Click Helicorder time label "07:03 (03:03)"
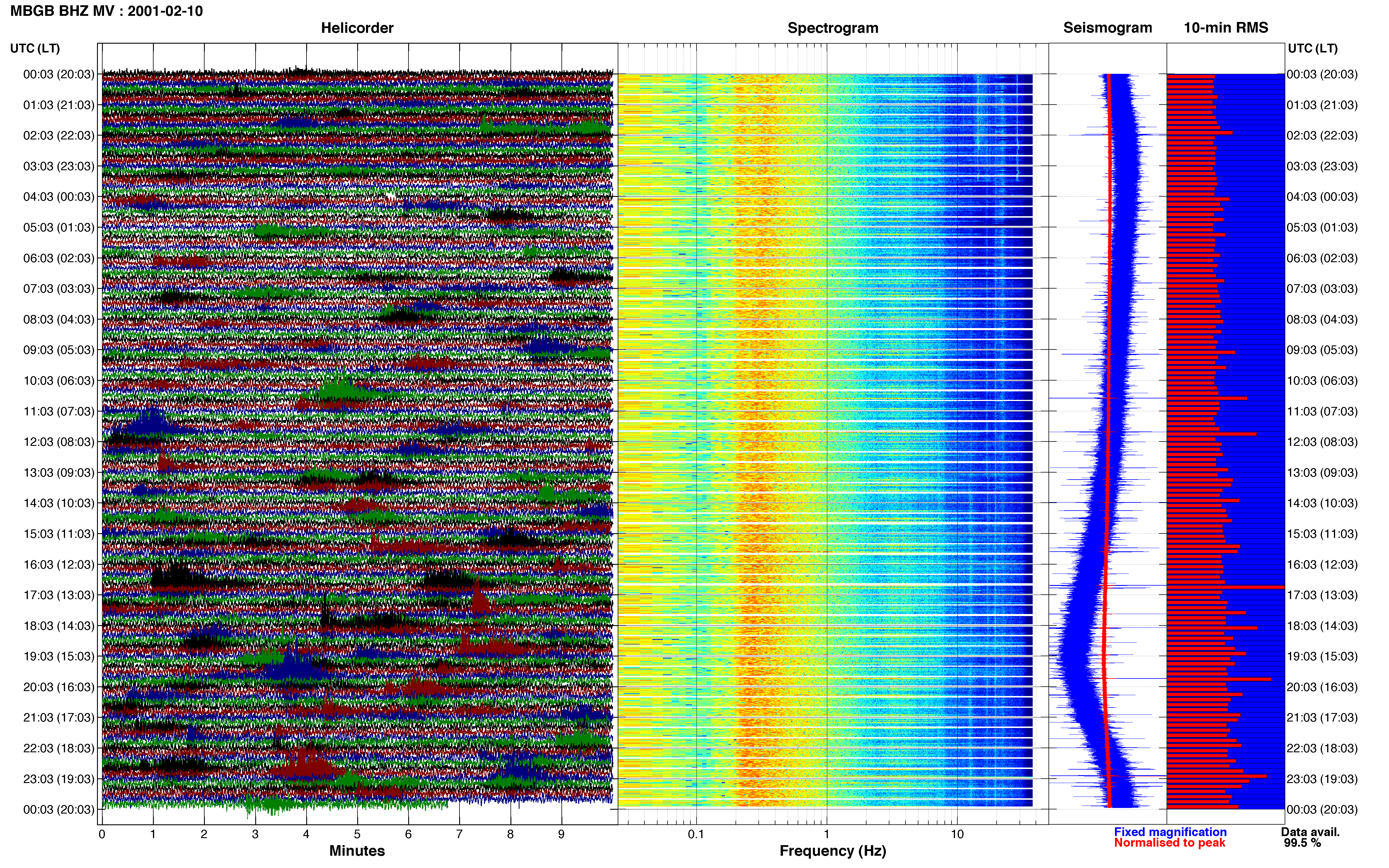Viewport: 1389px width, 868px height. tap(59, 289)
